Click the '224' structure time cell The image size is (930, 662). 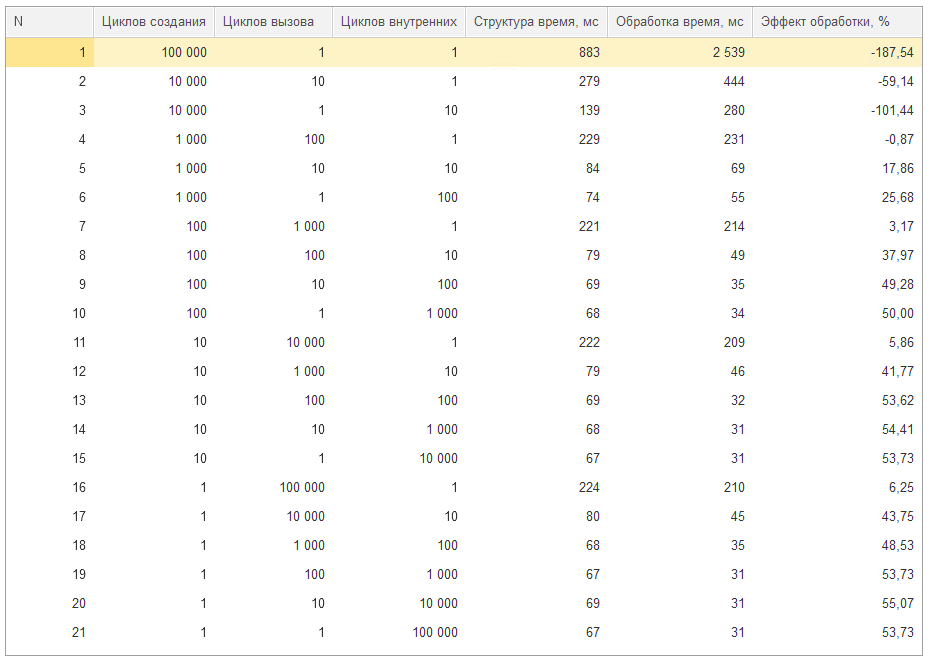click(536, 488)
